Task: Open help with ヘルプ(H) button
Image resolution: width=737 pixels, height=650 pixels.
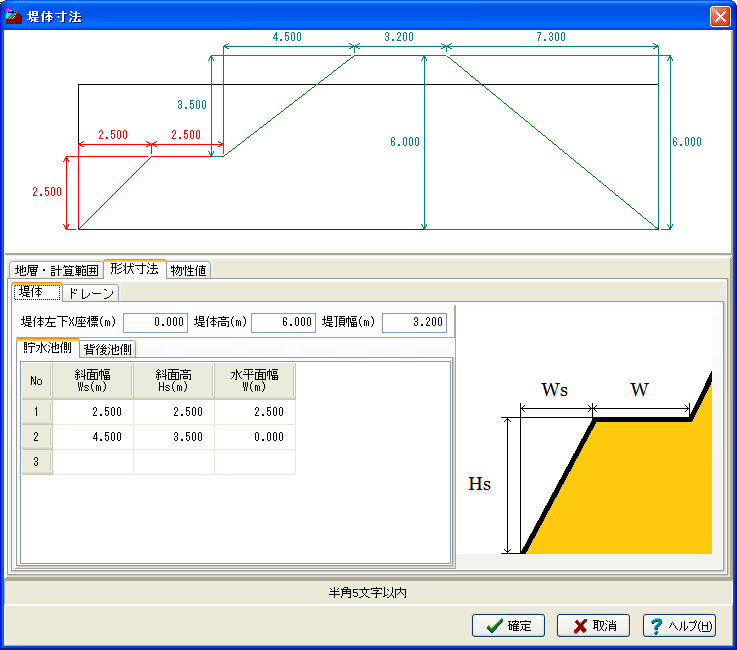Action: pyautogui.click(x=679, y=626)
